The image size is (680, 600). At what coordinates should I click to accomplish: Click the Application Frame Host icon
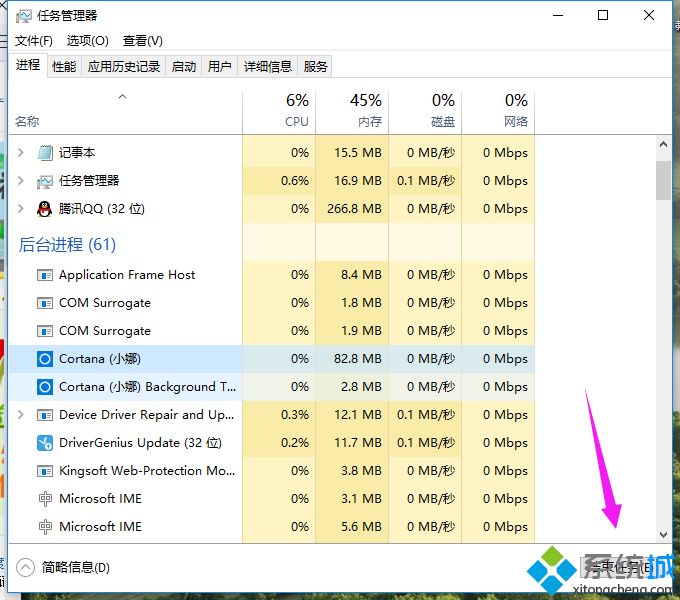pos(45,275)
